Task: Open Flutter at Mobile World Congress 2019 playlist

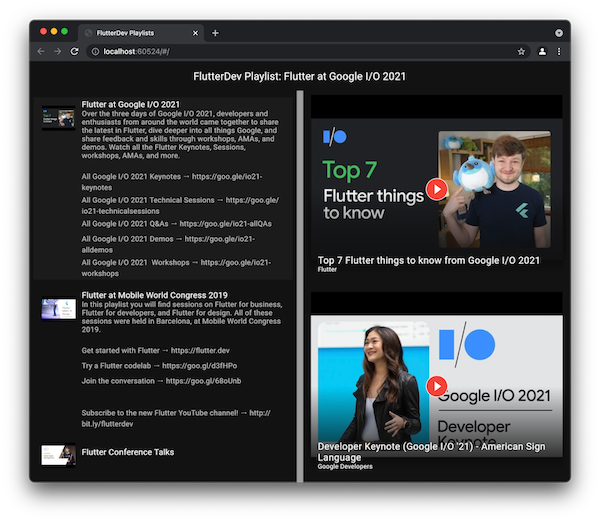Action: 154,295
